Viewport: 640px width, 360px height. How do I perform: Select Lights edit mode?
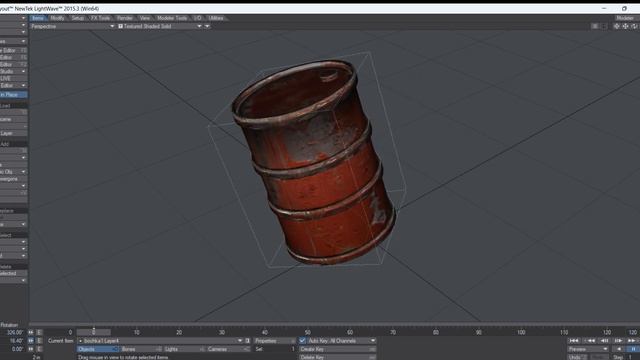pos(184,349)
